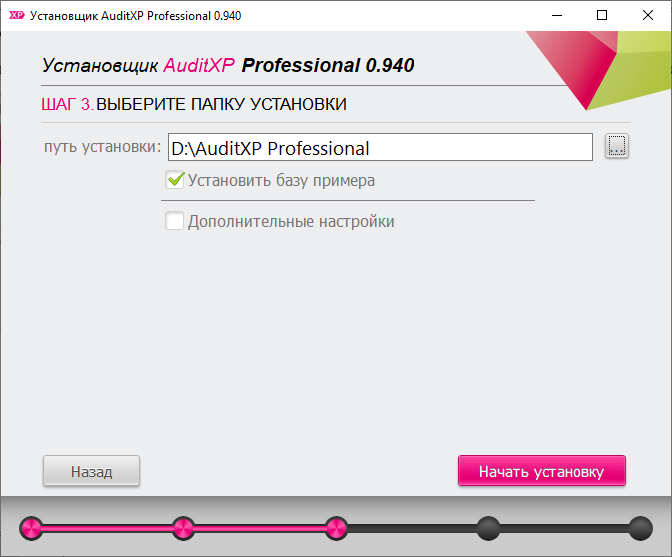Select first pink step marker on progress bar
672x557 pixels.
coord(31,528)
